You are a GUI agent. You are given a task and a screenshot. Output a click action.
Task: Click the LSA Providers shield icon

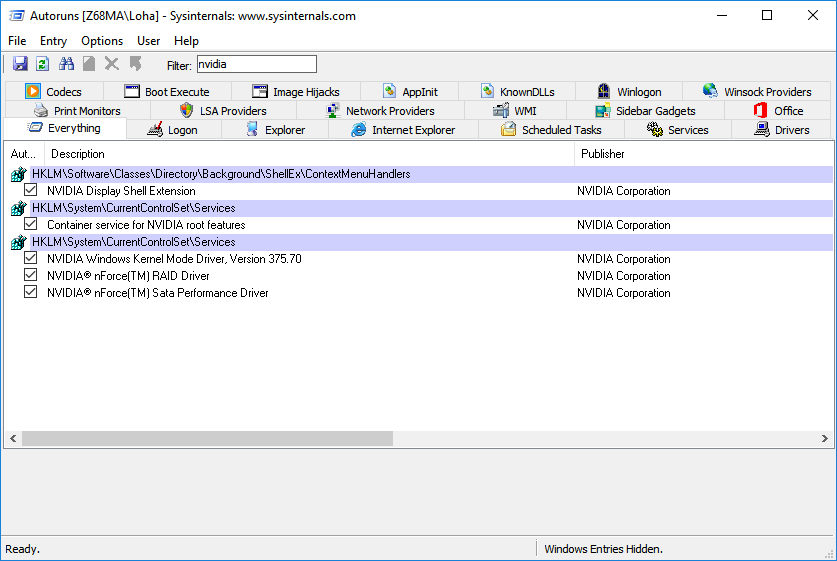coord(186,110)
